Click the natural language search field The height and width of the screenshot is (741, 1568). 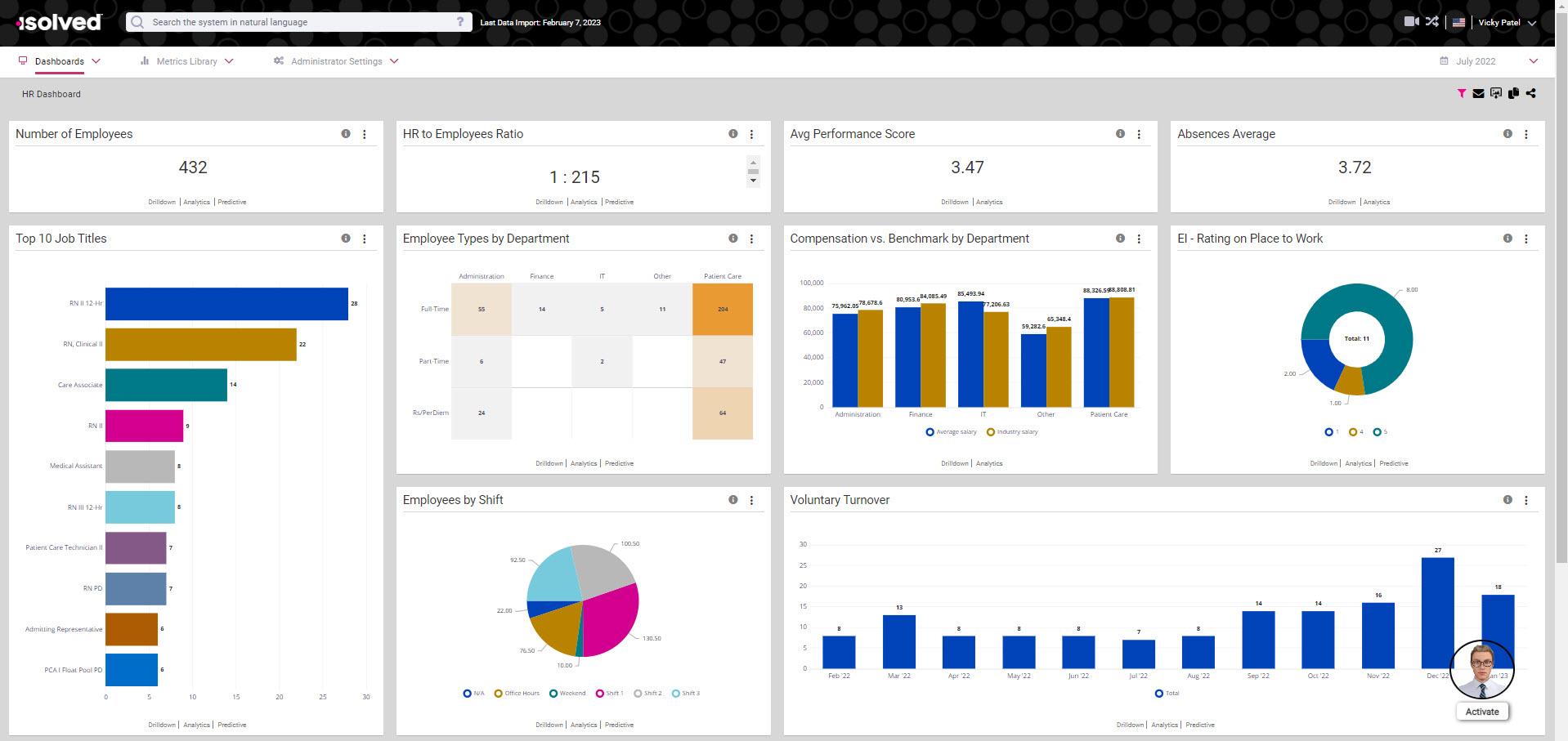298,22
